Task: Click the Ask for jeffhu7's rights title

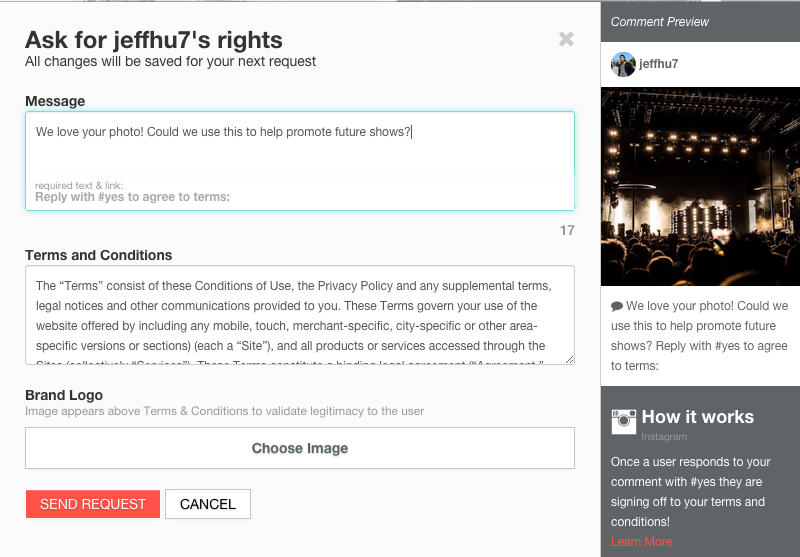Action: 154,40
